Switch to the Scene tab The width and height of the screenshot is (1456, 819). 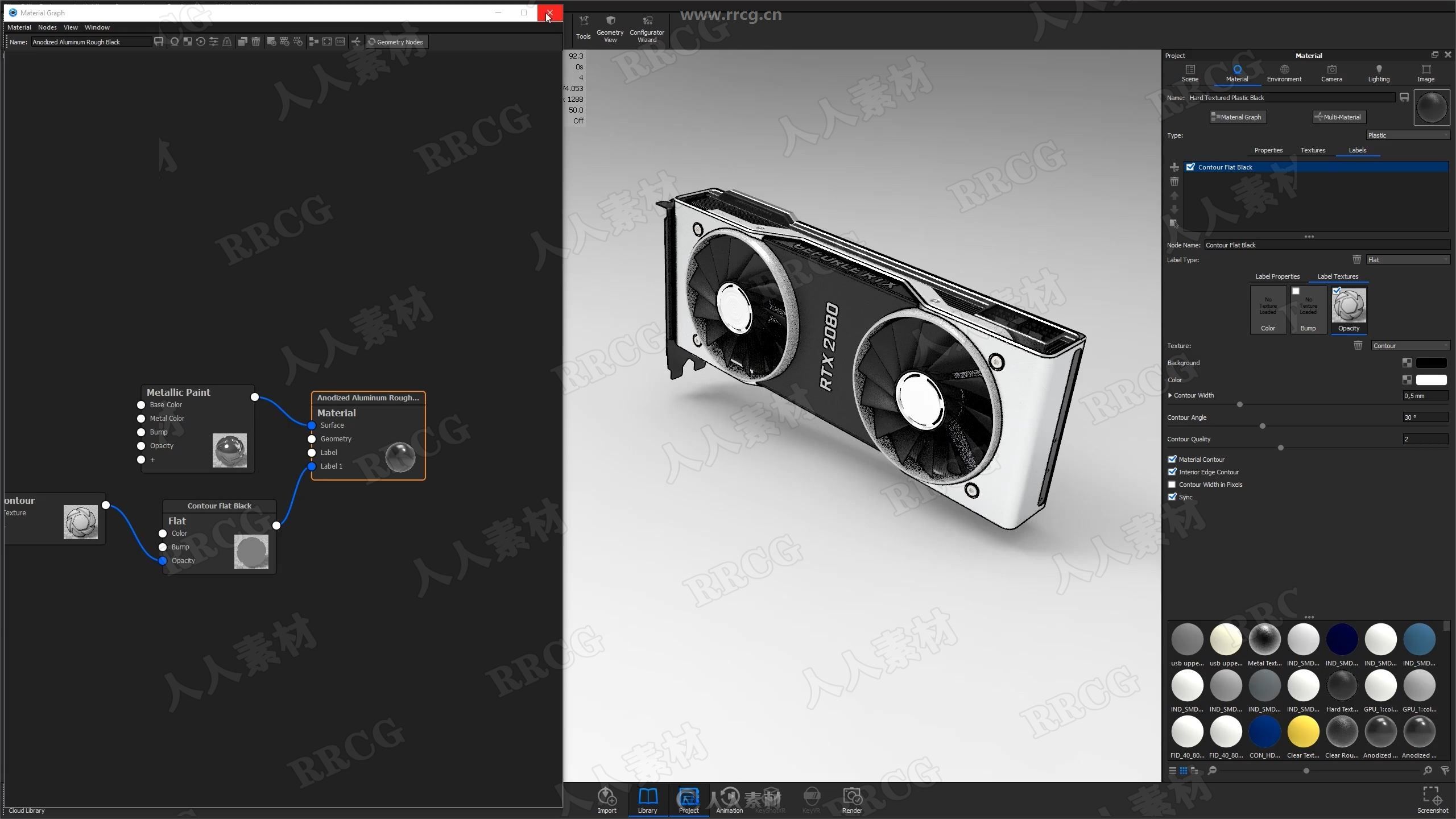coord(1190,73)
